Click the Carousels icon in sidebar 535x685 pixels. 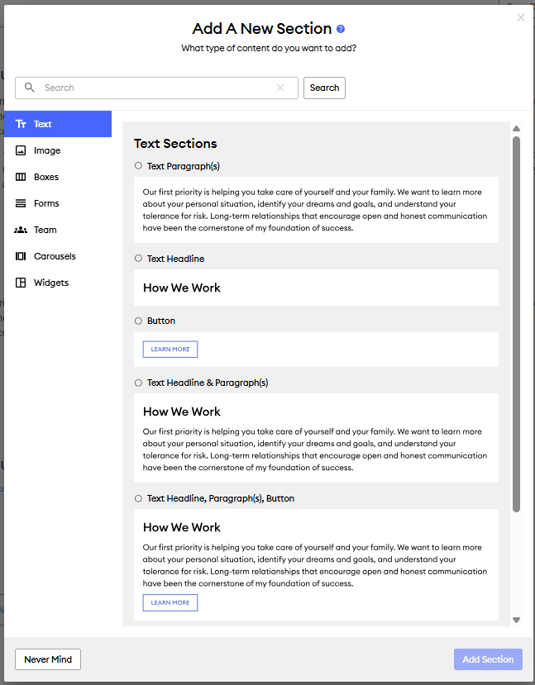point(21,256)
